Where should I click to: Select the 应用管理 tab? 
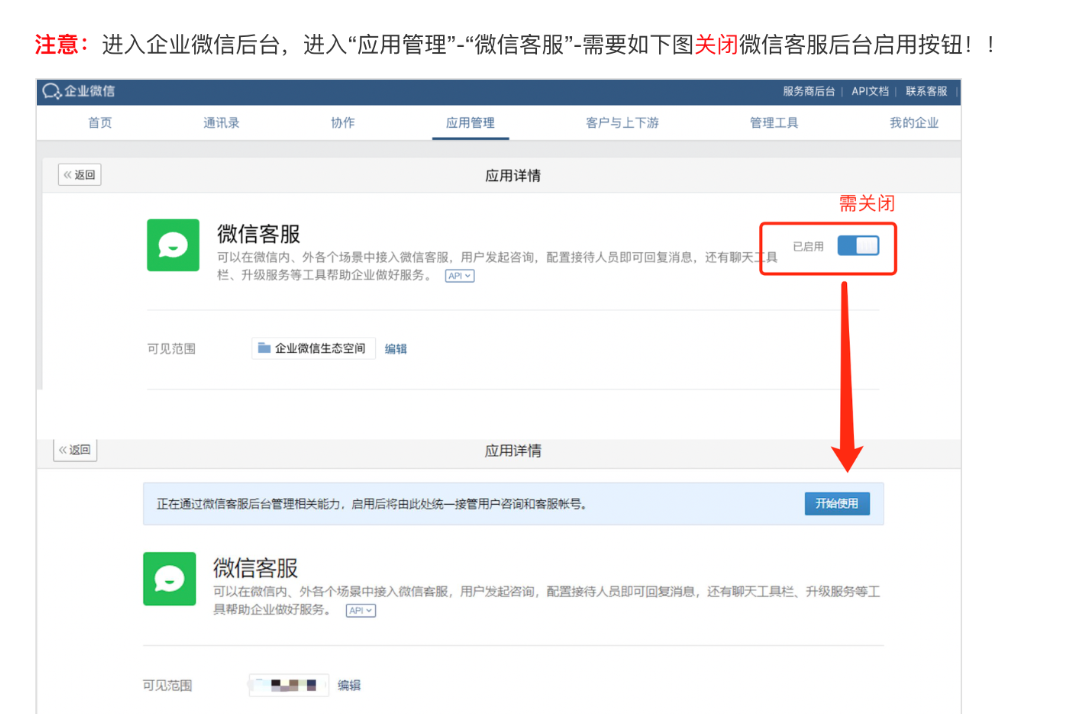coord(470,123)
